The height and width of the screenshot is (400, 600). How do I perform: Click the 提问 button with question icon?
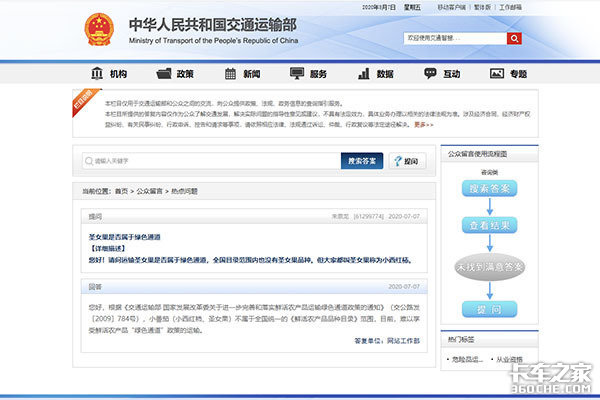[406, 161]
